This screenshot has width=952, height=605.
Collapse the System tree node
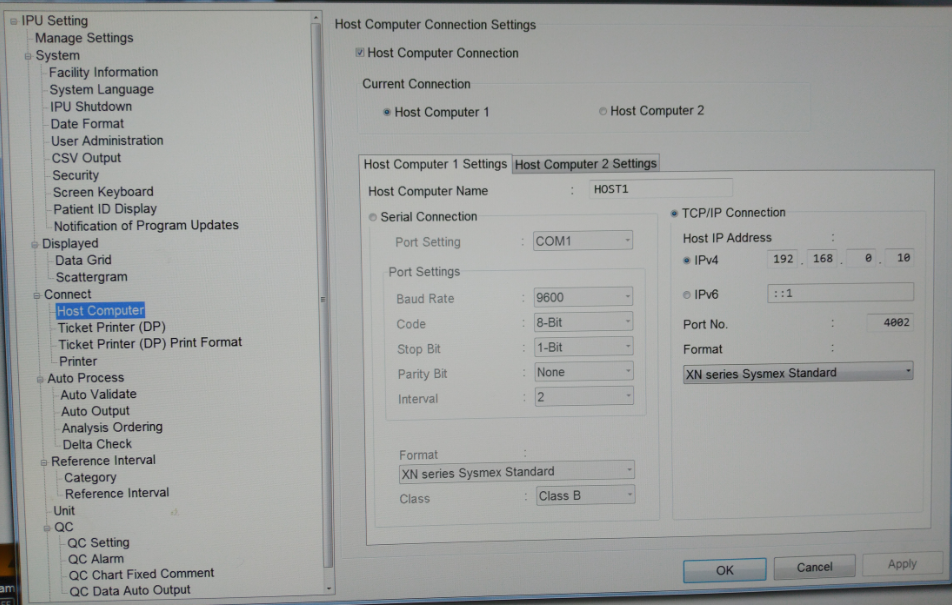coord(29,56)
